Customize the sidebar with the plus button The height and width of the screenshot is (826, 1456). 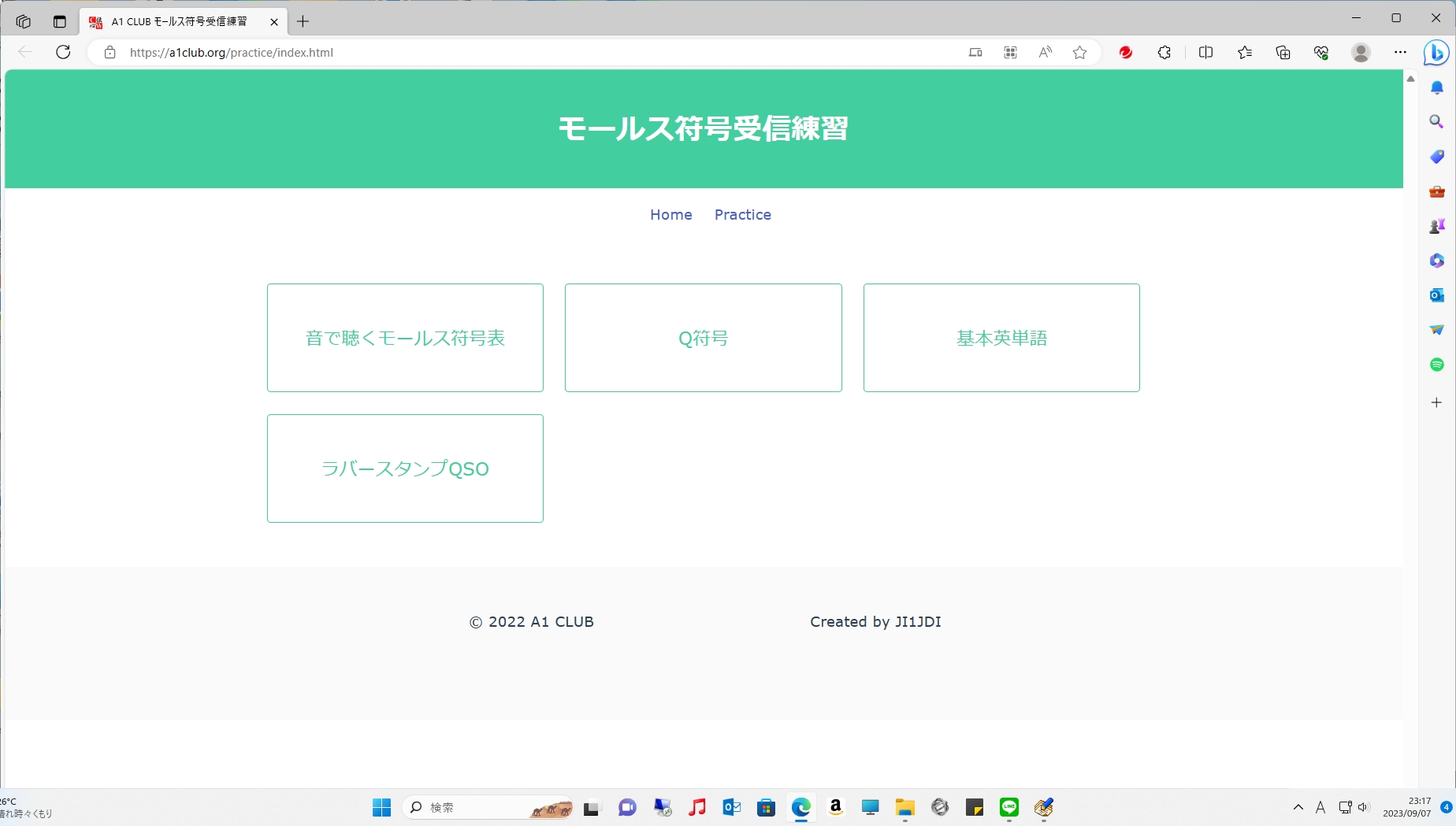pos(1437,402)
